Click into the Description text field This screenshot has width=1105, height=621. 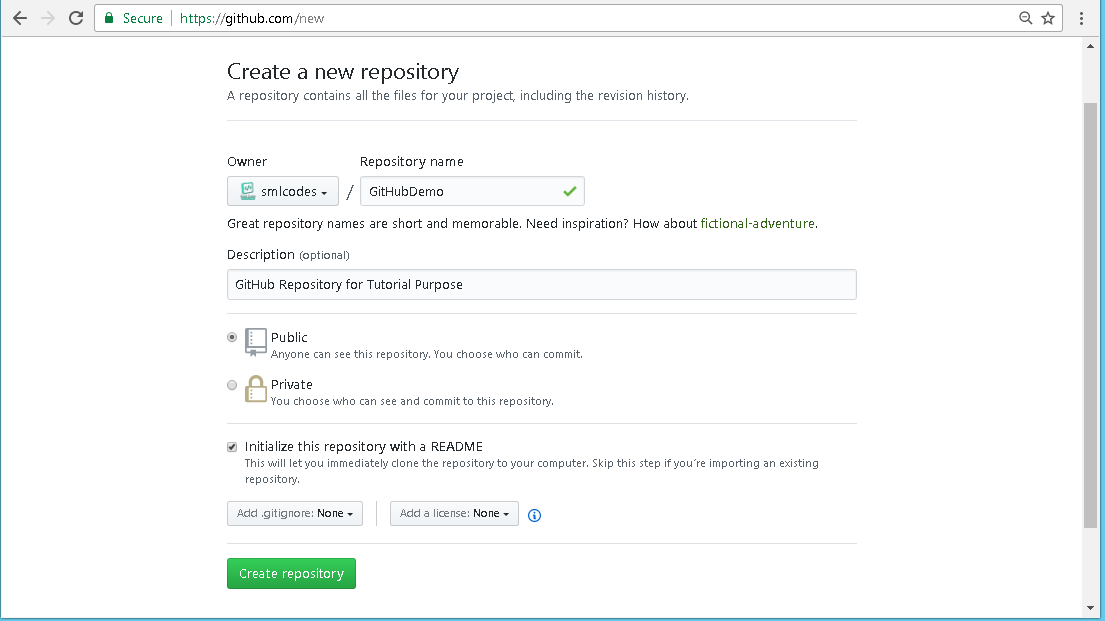pyautogui.click(x=541, y=285)
